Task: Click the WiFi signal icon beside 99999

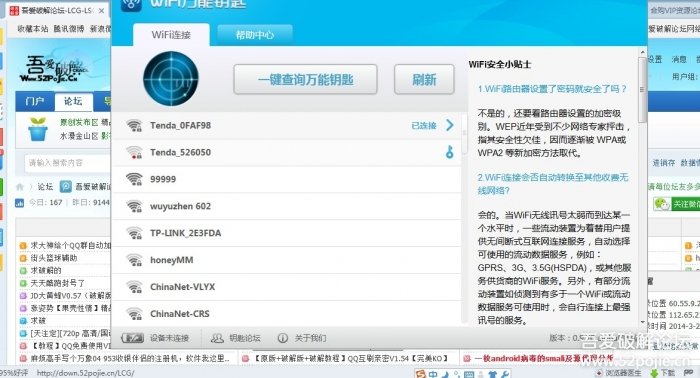Action: (x=134, y=179)
